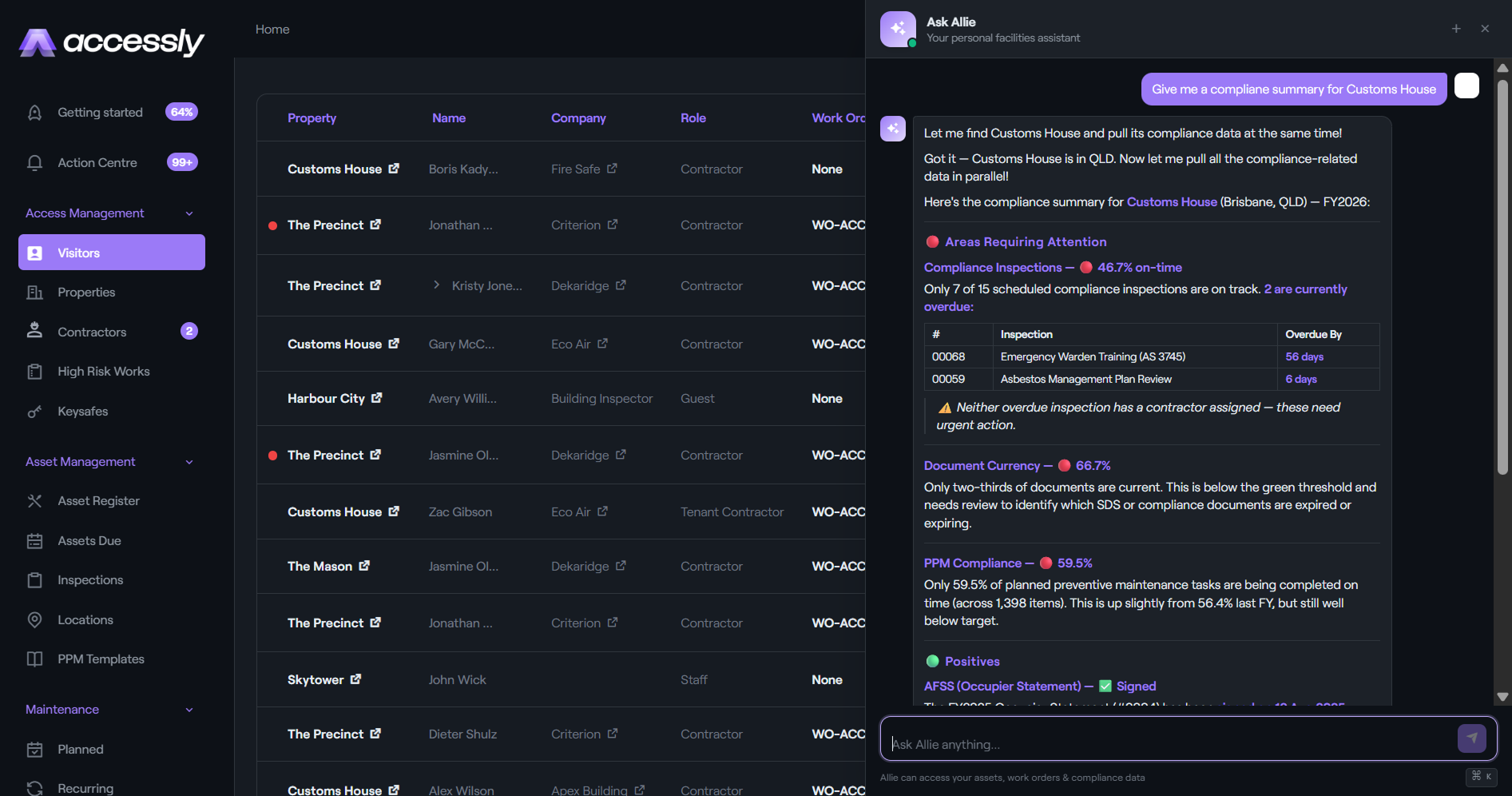Screen dimensions: 1512x796
Task: Collapse the Maintenance section
Action: [189, 710]
